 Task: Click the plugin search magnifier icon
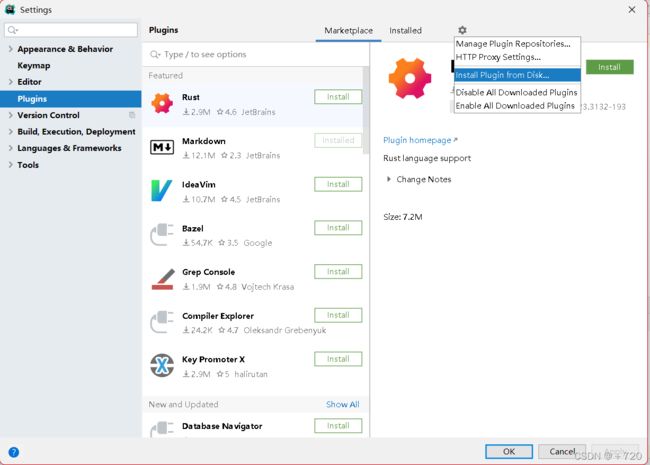(x=155, y=54)
